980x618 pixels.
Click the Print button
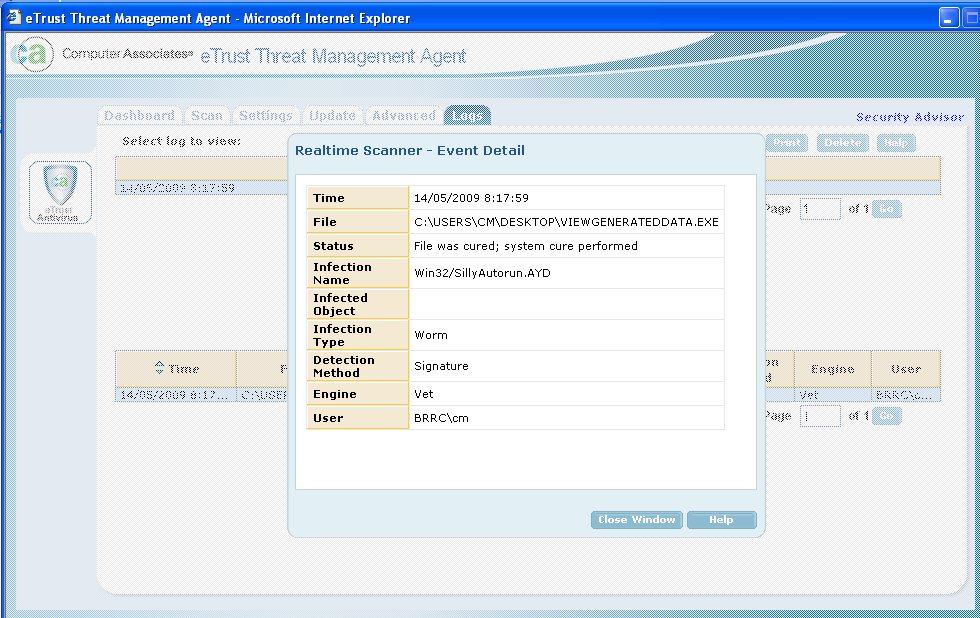786,143
